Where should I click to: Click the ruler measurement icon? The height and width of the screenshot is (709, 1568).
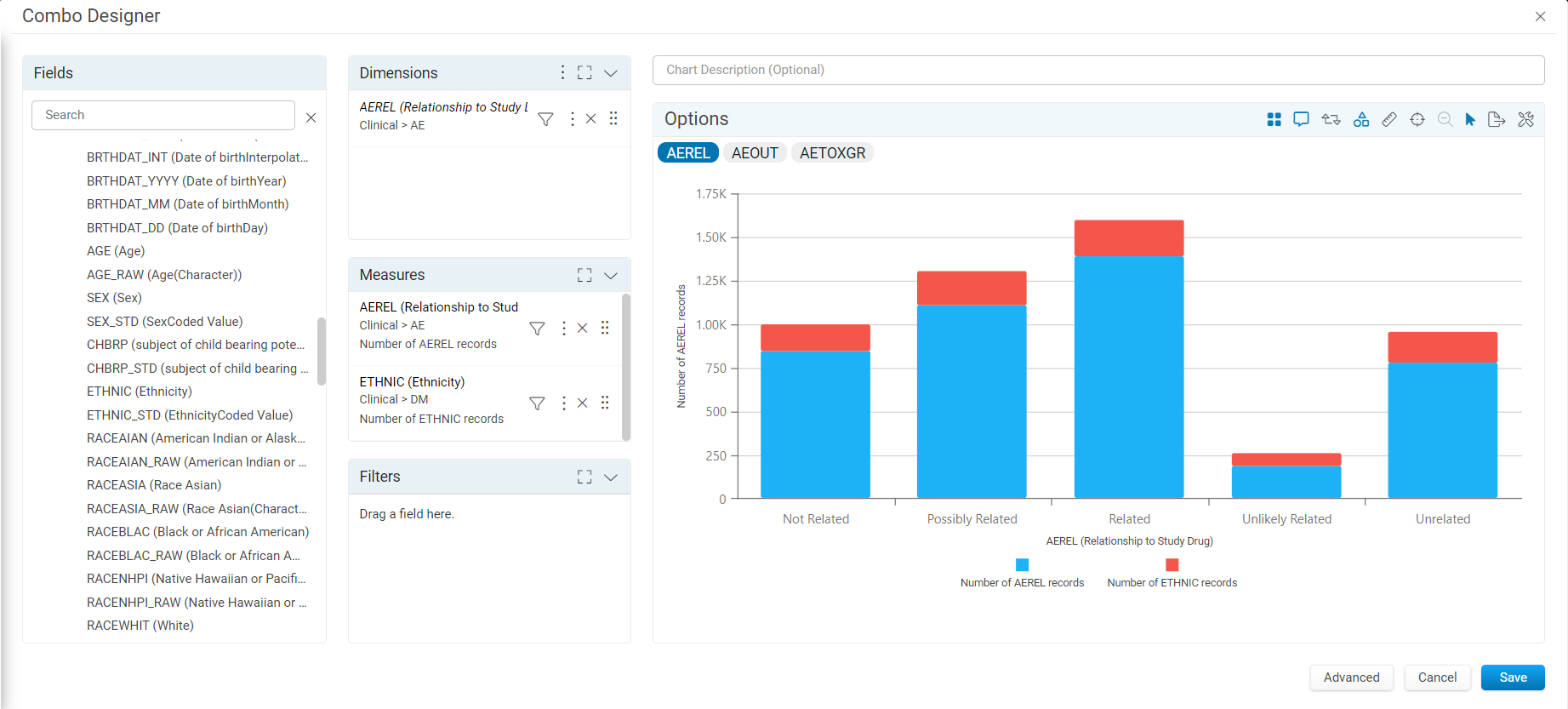pyautogui.click(x=1389, y=119)
